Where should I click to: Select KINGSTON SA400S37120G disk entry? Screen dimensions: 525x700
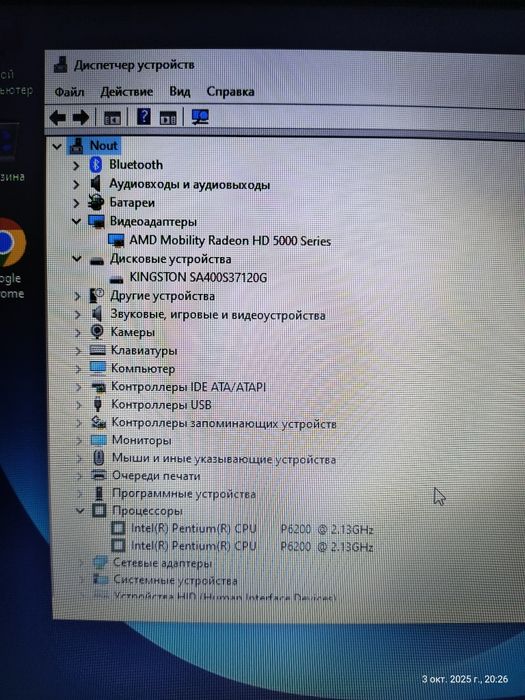coord(198,278)
